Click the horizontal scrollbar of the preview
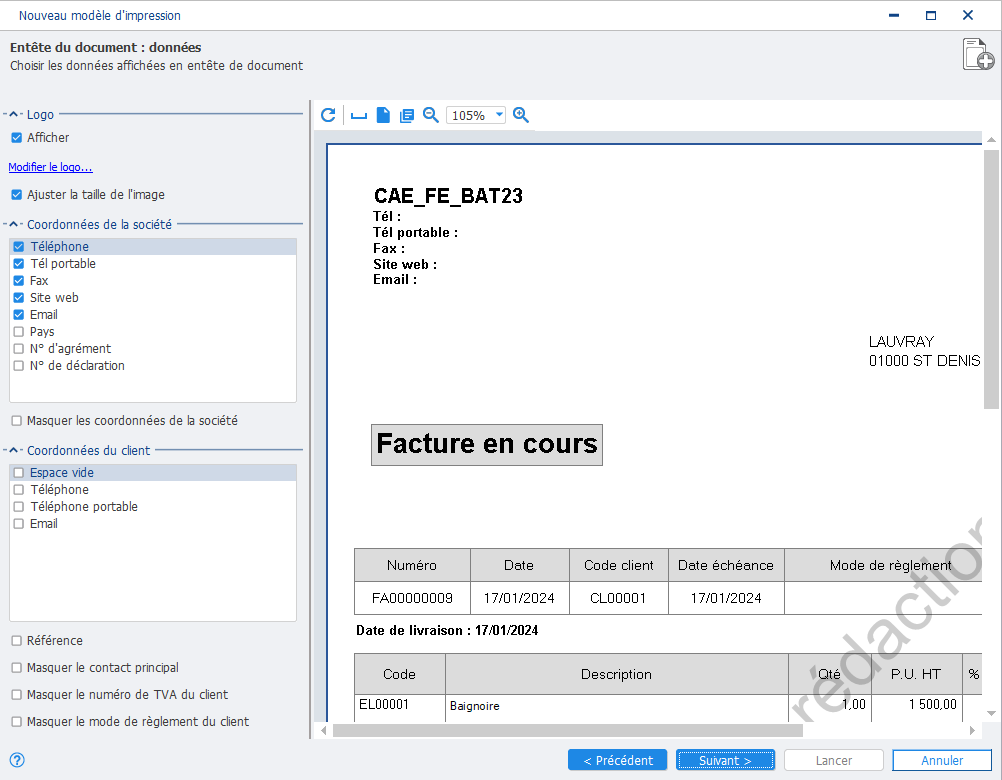 click(x=567, y=730)
